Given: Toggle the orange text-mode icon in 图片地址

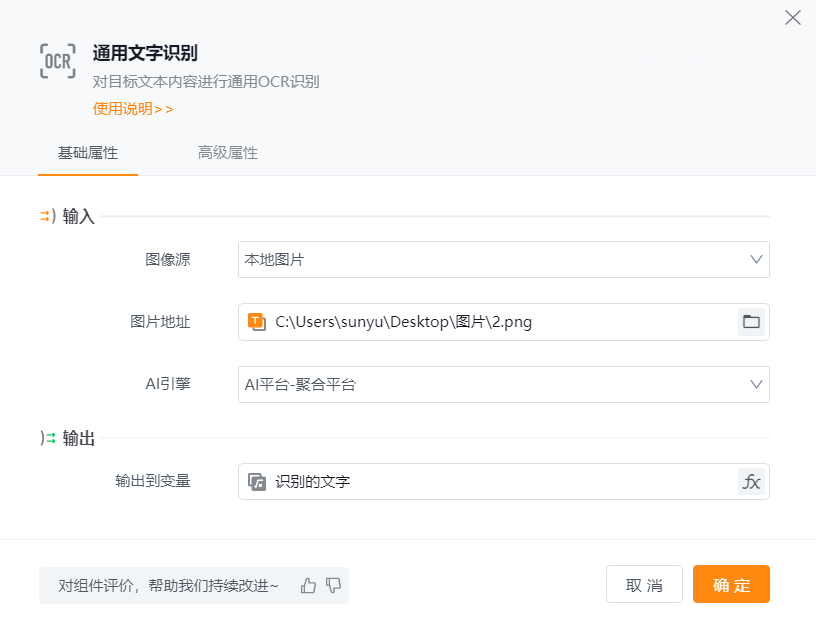Looking at the screenshot, I should [x=256, y=322].
